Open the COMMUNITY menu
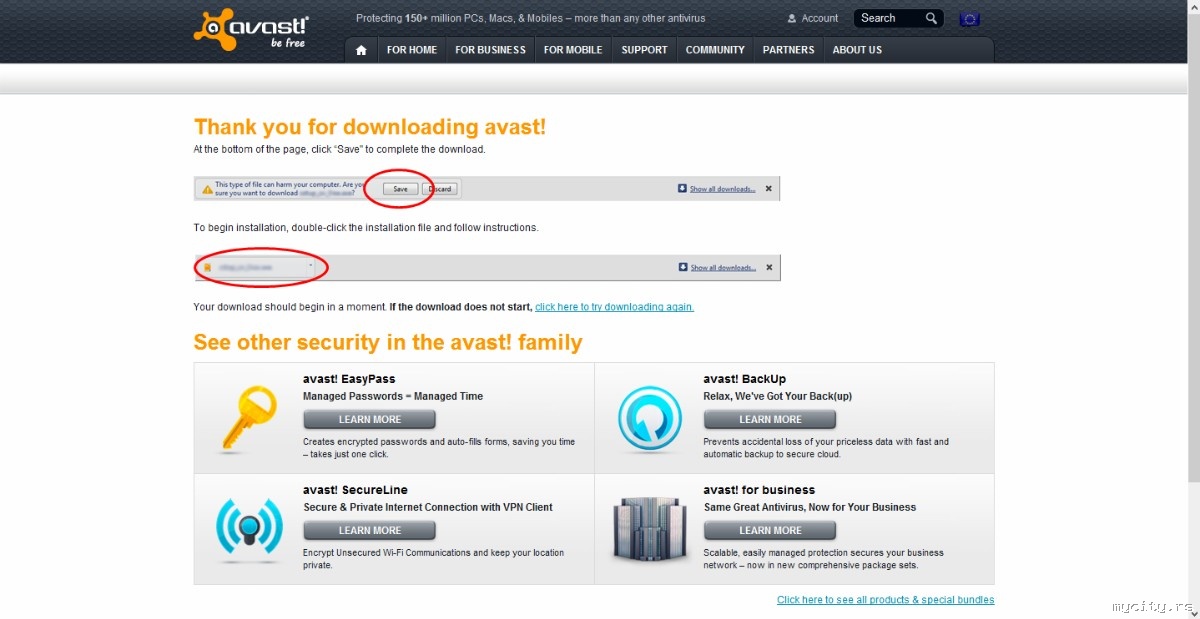Screen dimensions: 1200x619 click(x=715, y=50)
